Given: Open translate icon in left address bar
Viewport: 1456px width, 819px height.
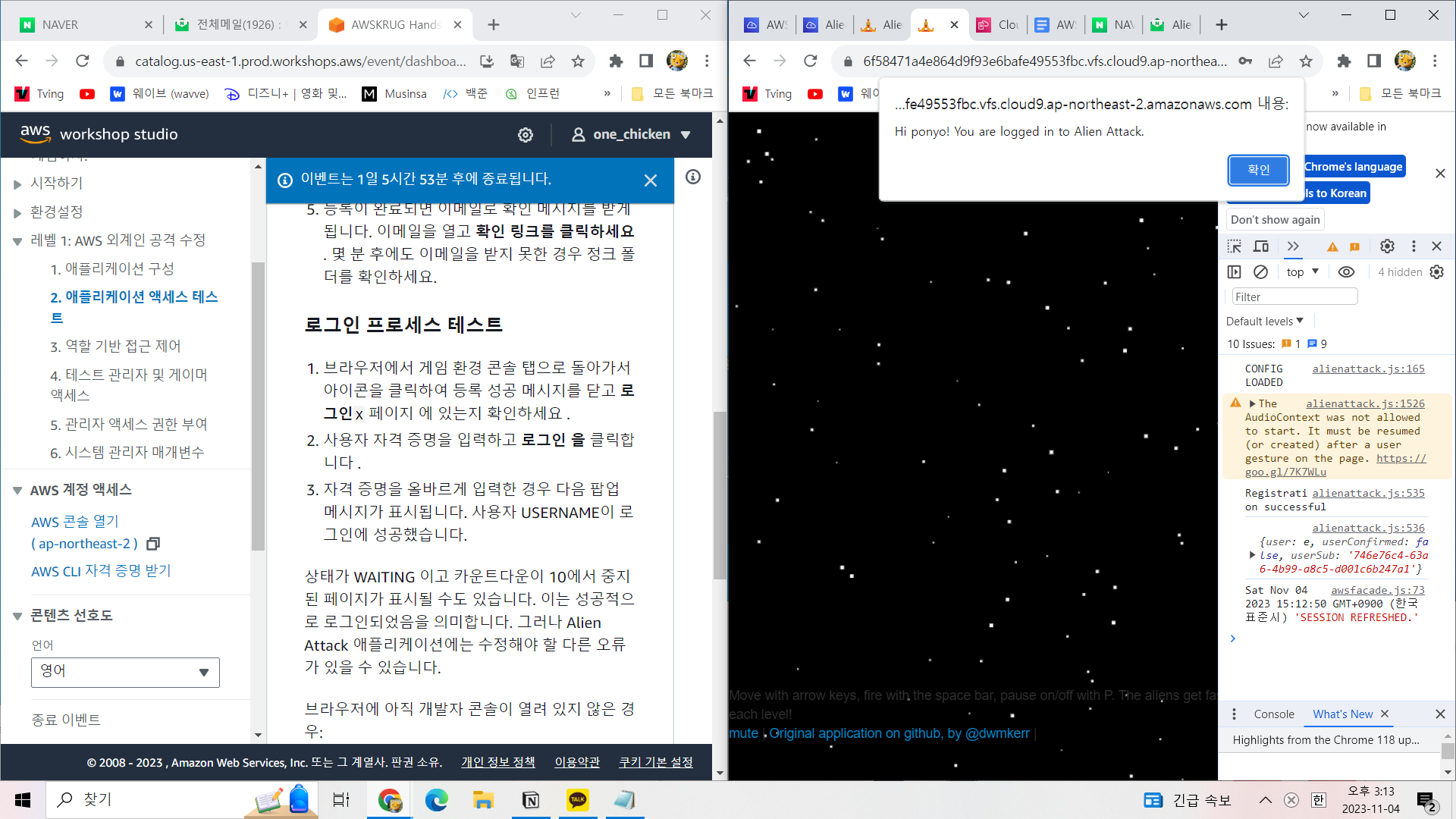Looking at the screenshot, I should (517, 61).
